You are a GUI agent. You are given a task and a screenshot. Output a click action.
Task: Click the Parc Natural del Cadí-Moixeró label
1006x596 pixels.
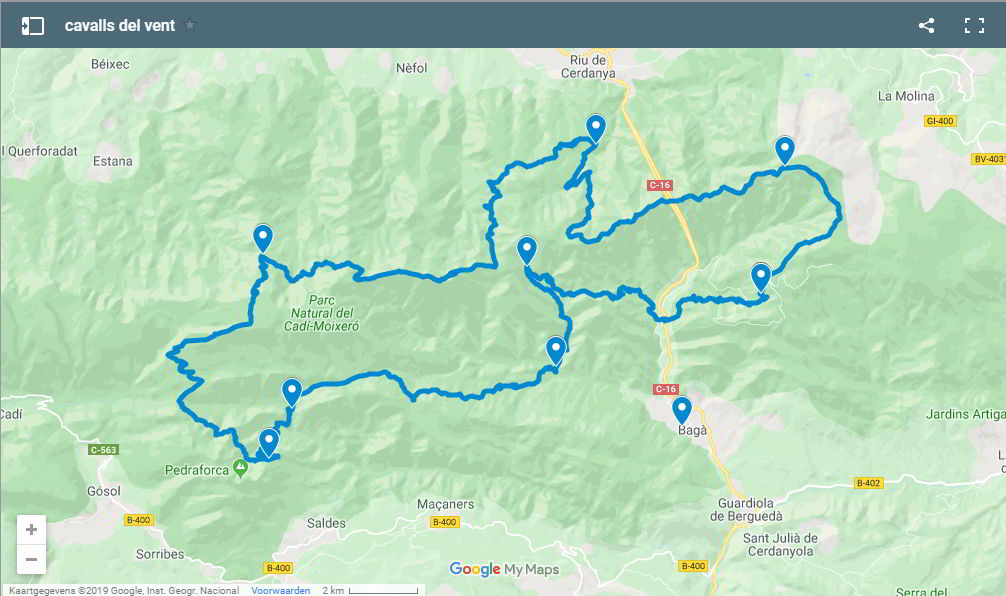click(x=321, y=313)
